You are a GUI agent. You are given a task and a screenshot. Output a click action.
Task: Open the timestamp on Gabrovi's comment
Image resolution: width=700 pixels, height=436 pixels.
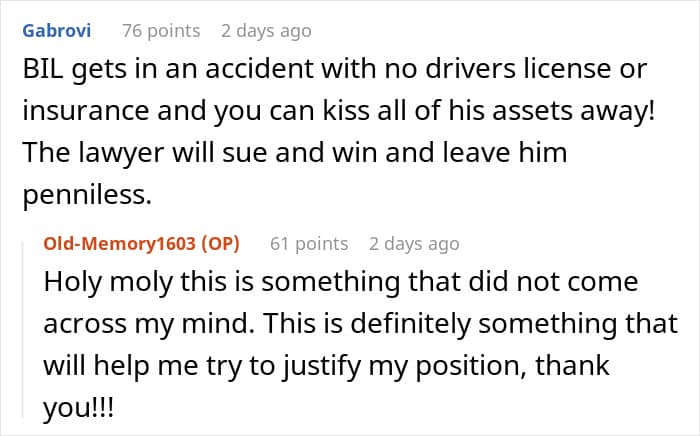click(266, 31)
